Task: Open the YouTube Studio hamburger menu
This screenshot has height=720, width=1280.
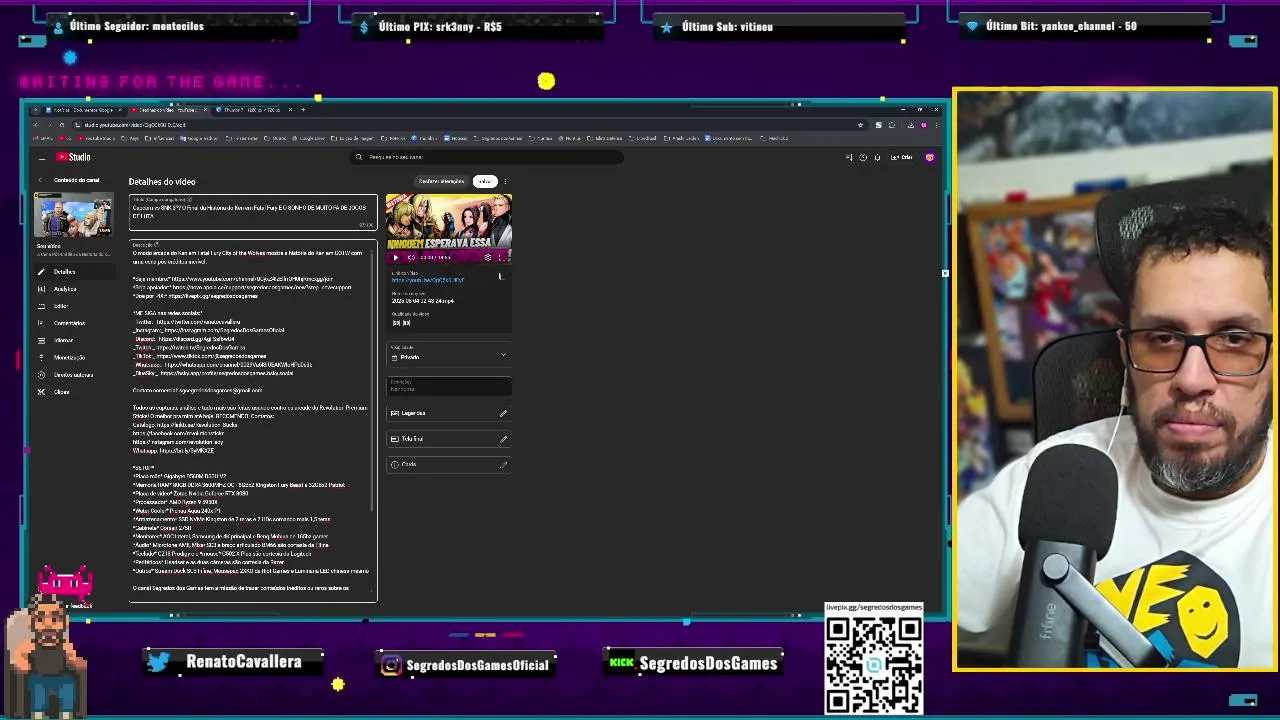Action: (x=41, y=158)
